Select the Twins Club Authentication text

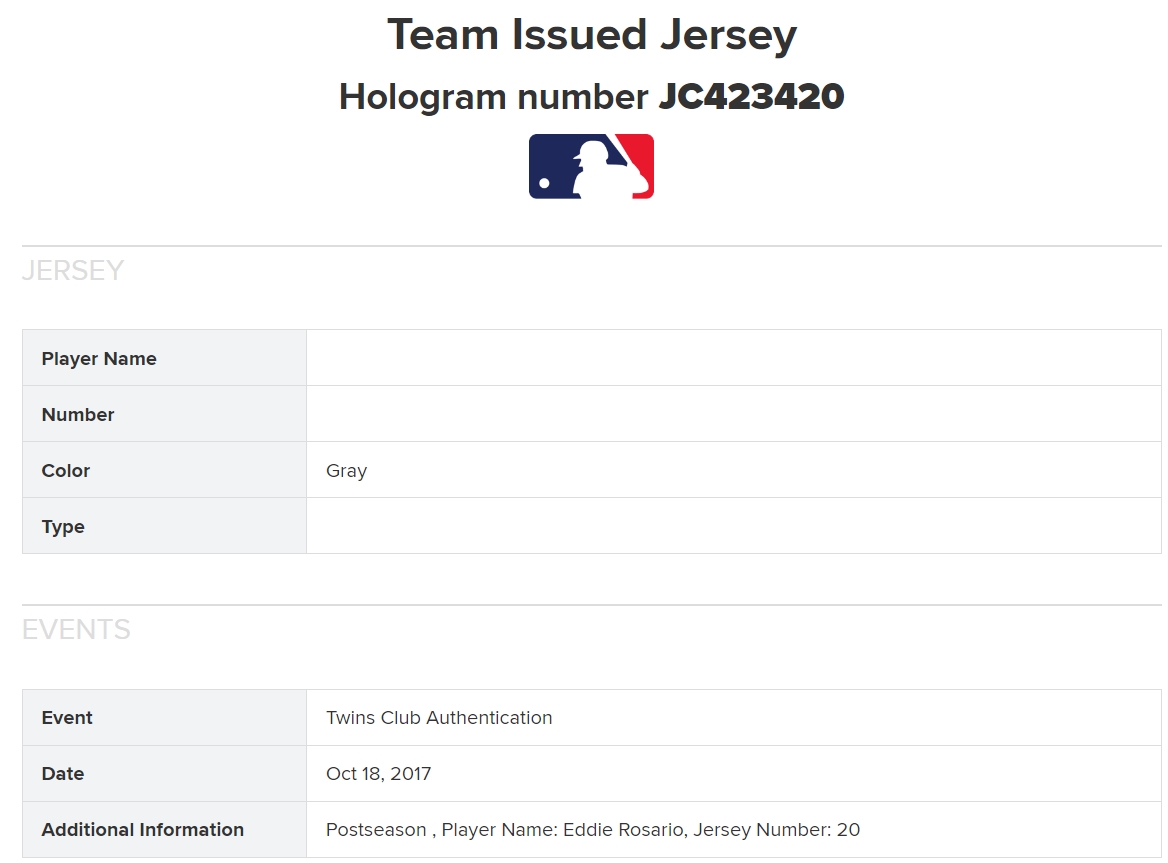pos(439,717)
